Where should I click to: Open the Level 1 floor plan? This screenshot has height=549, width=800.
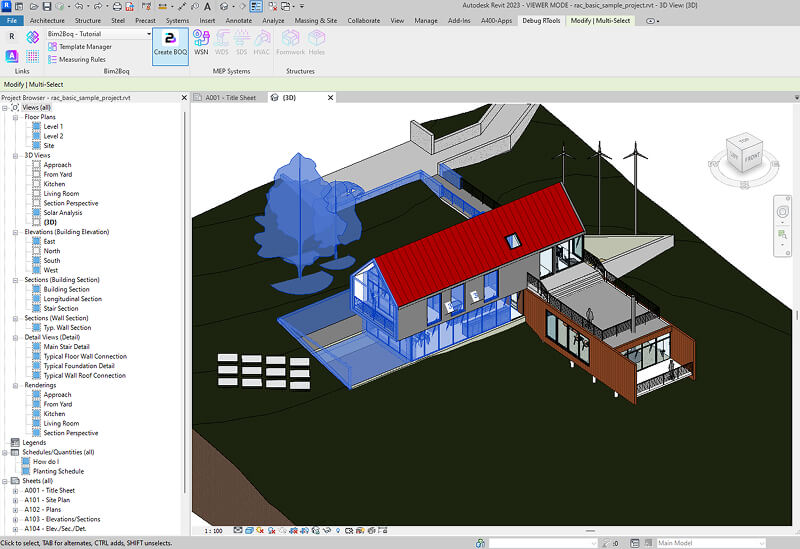[53, 127]
